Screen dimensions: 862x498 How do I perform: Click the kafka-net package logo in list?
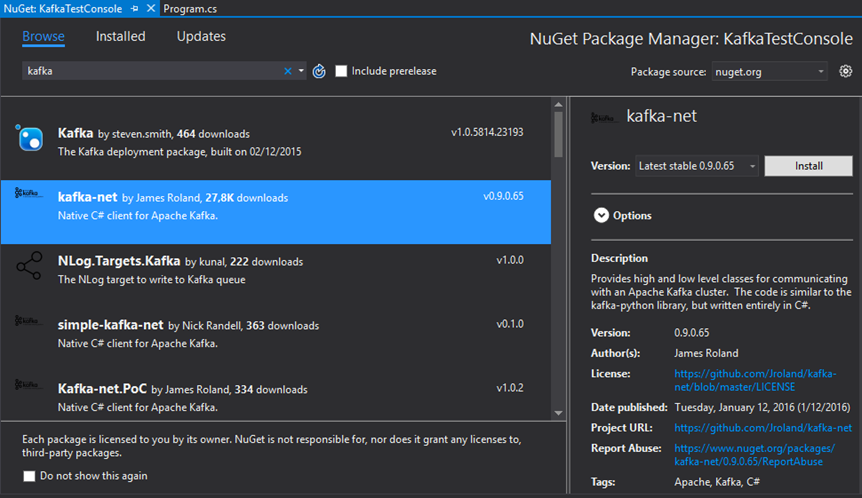[27, 193]
